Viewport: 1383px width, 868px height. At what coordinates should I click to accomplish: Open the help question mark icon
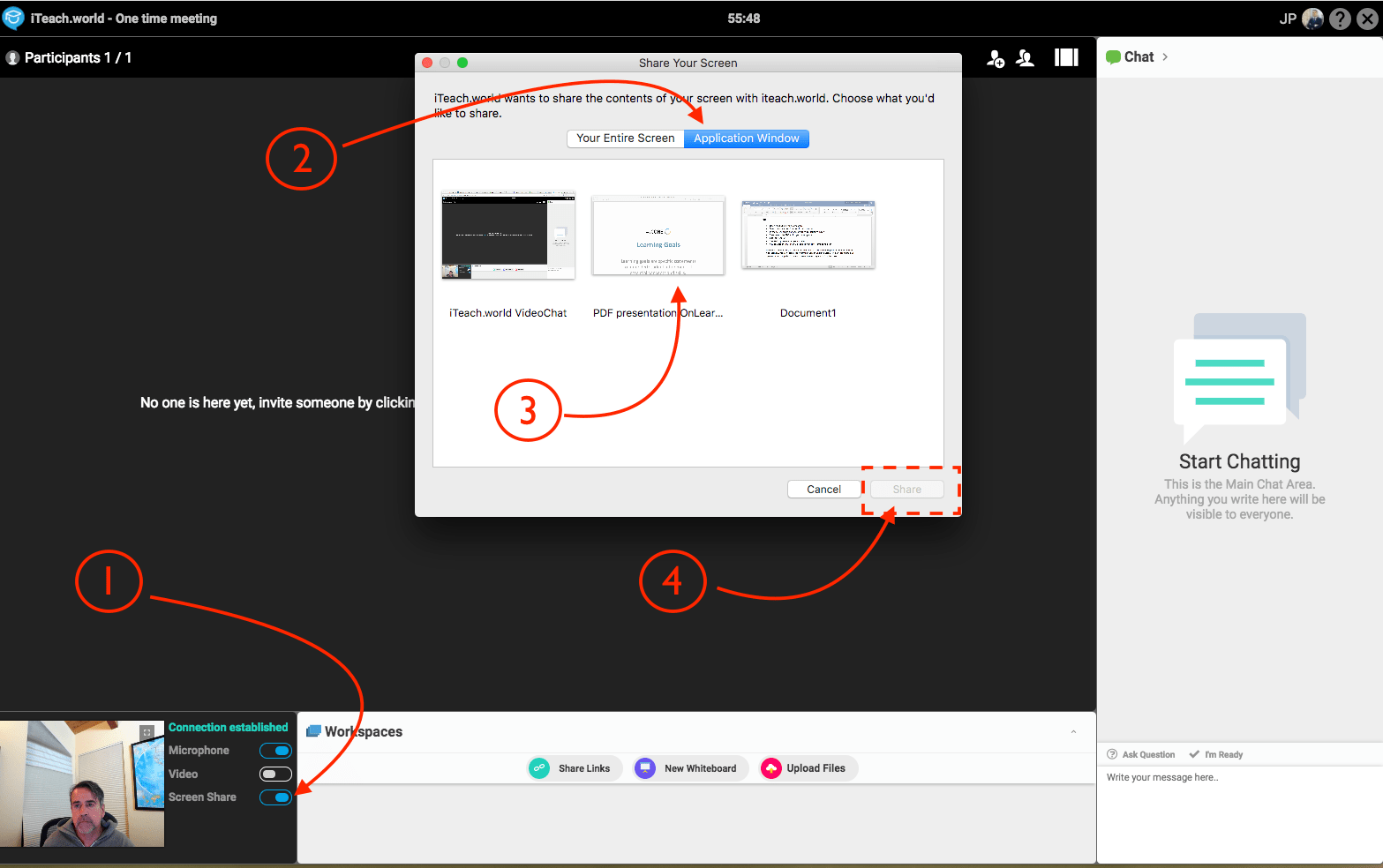(1340, 19)
